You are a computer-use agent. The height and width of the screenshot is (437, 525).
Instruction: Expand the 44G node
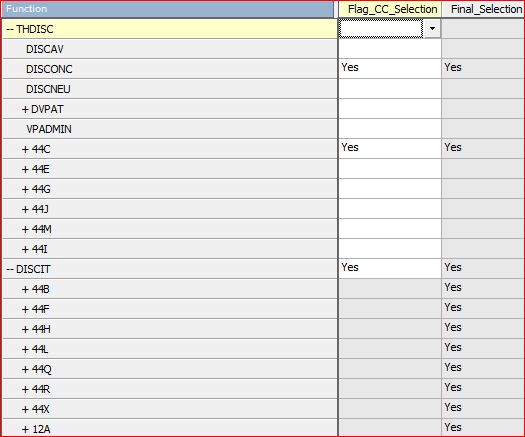click(25, 190)
